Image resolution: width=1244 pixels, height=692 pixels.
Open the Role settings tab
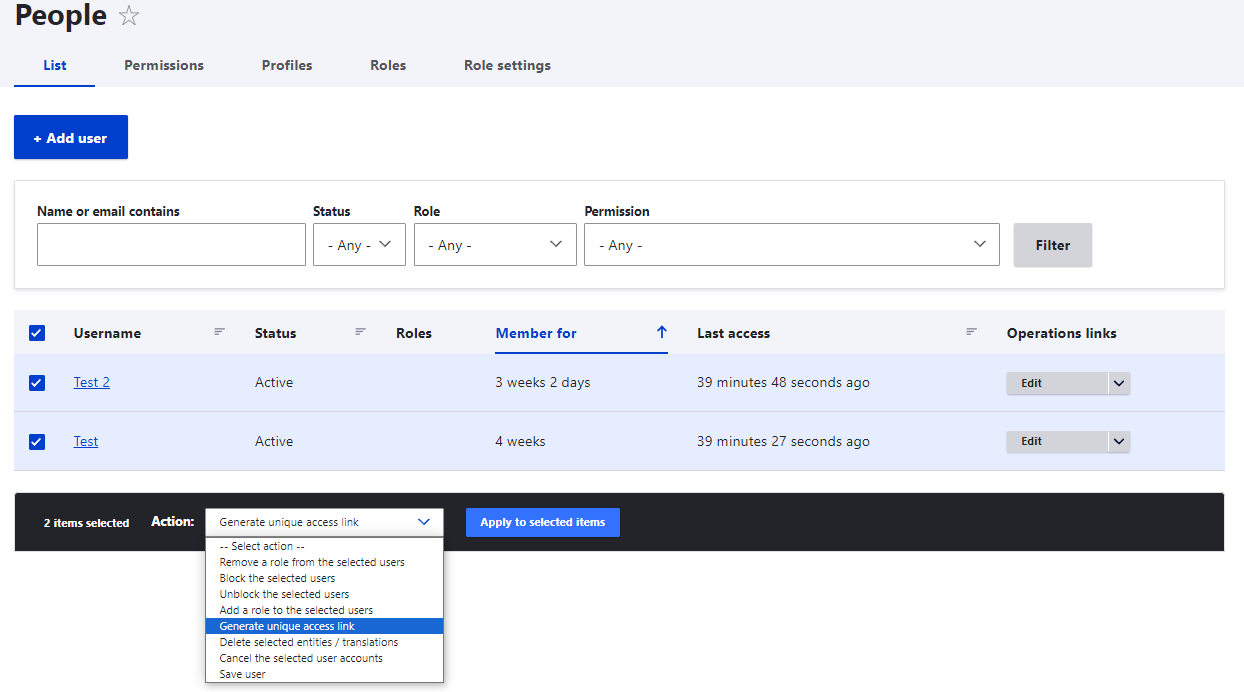point(507,65)
